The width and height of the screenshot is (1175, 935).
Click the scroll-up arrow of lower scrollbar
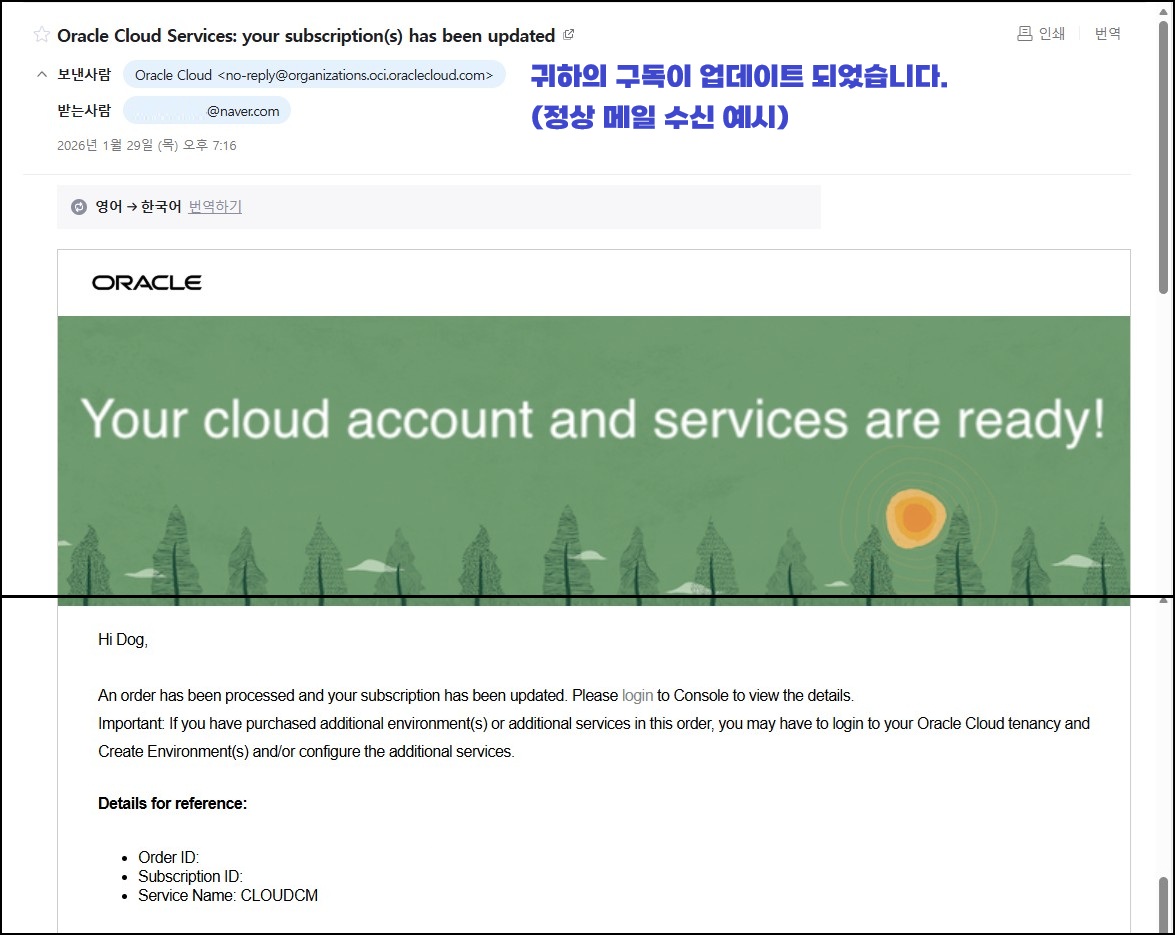(1163, 601)
